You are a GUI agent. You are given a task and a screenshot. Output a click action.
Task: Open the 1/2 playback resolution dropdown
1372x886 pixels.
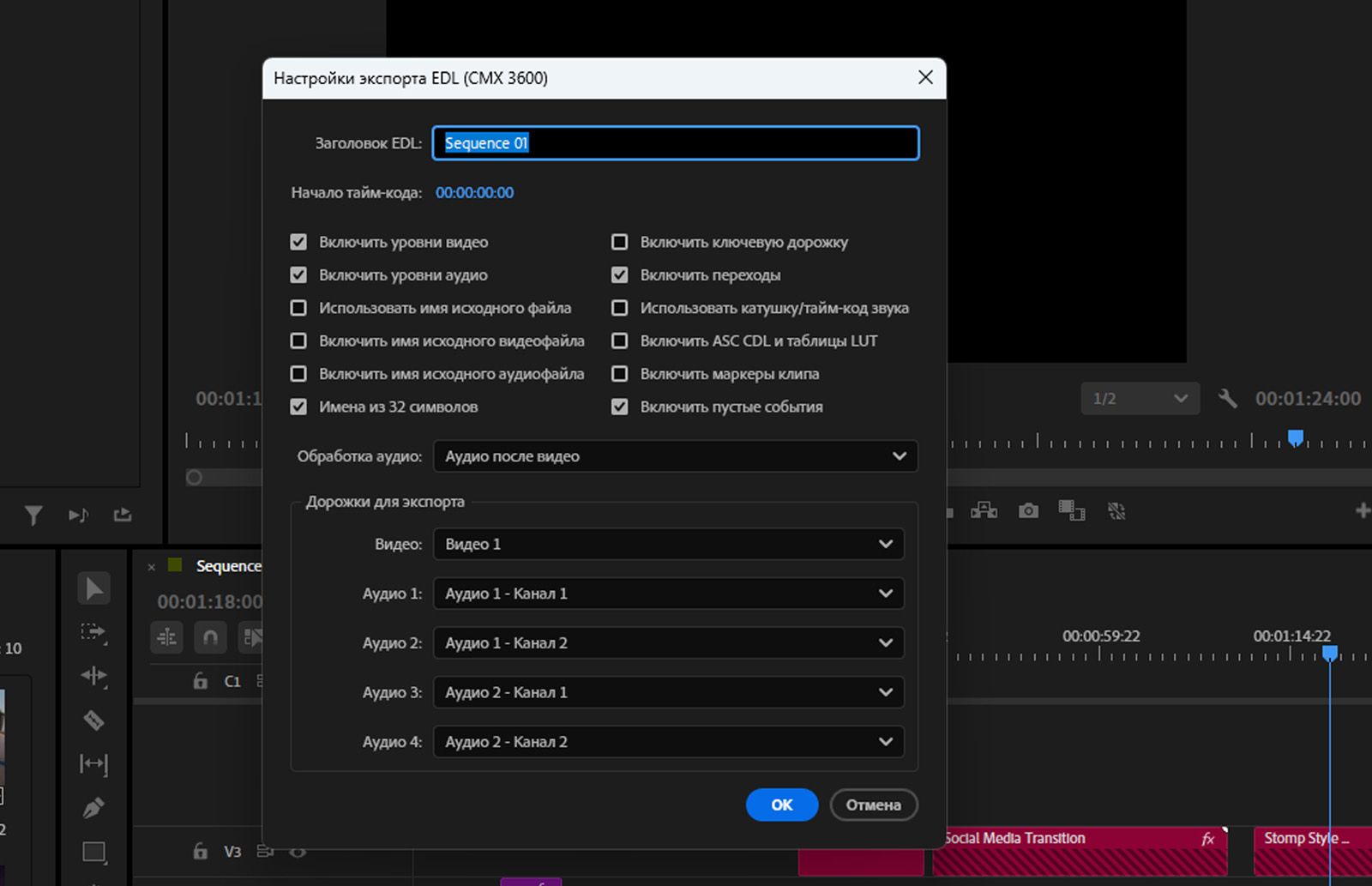coord(1139,399)
